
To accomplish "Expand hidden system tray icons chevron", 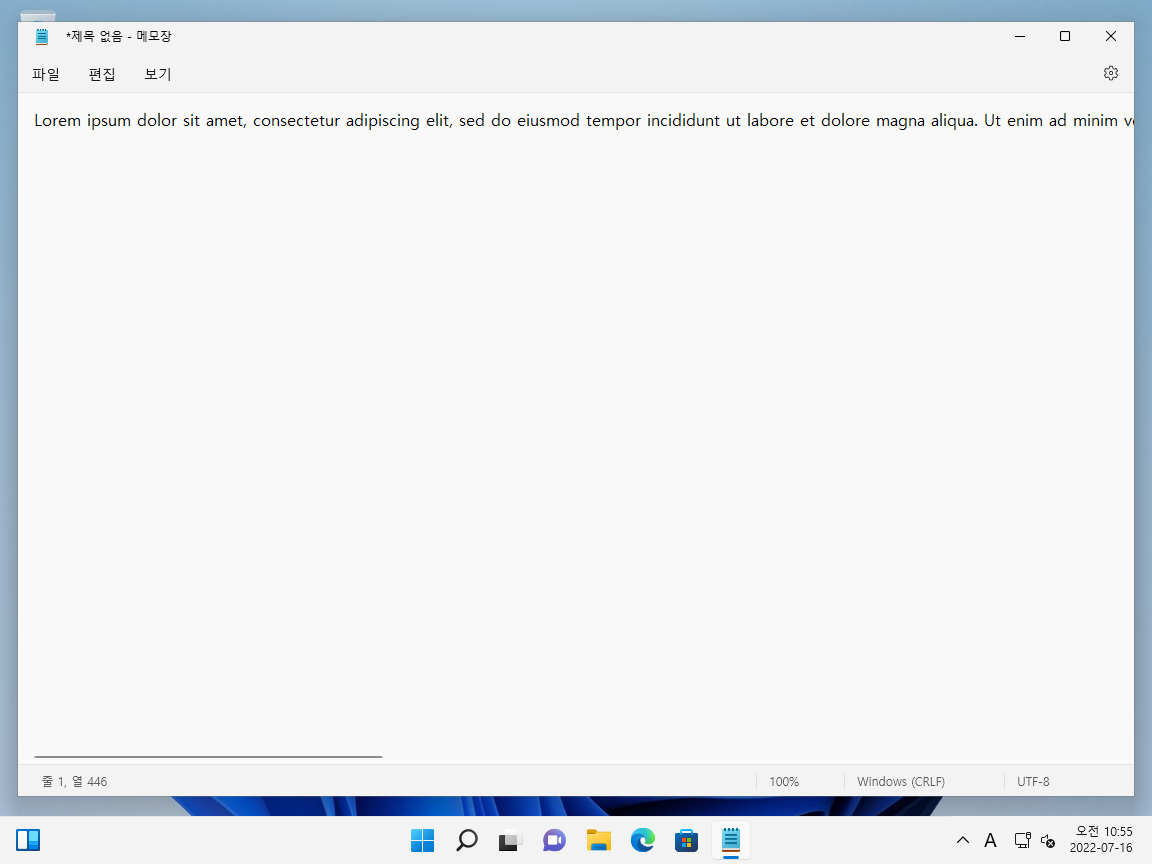I will coord(962,840).
